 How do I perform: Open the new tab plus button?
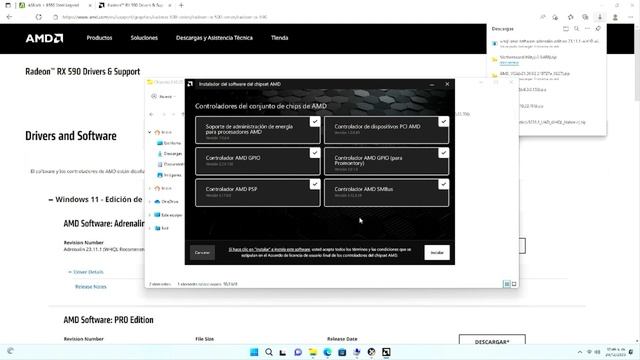[181, 5]
